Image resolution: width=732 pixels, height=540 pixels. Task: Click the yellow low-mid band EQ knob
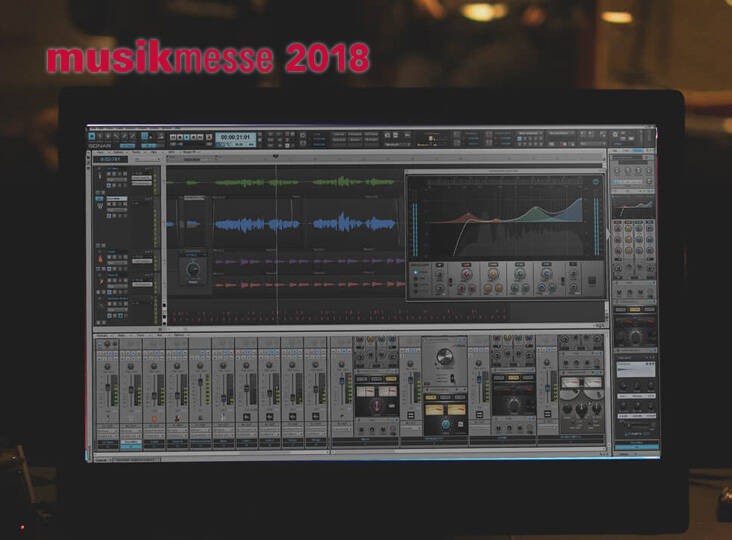[x=493, y=275]
